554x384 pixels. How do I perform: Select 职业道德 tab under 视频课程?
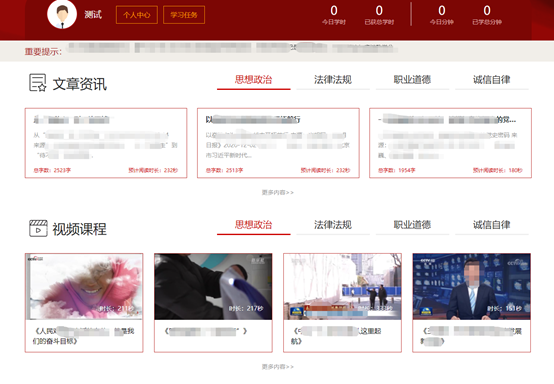click(x=412, y=225)
